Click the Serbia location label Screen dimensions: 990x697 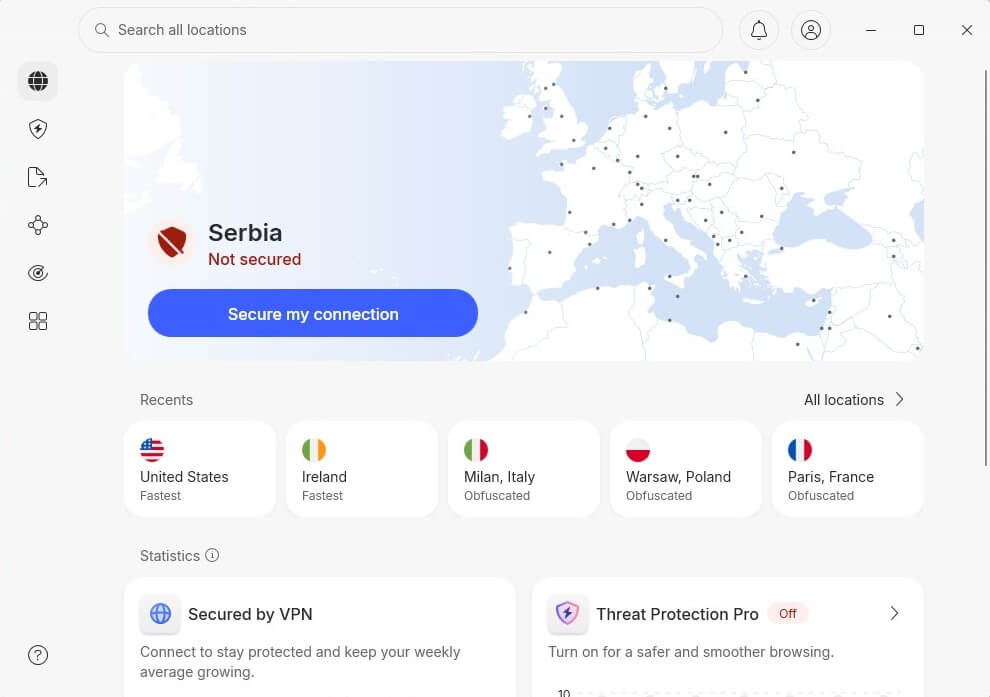pyautogui.click(x=245, y=233)
